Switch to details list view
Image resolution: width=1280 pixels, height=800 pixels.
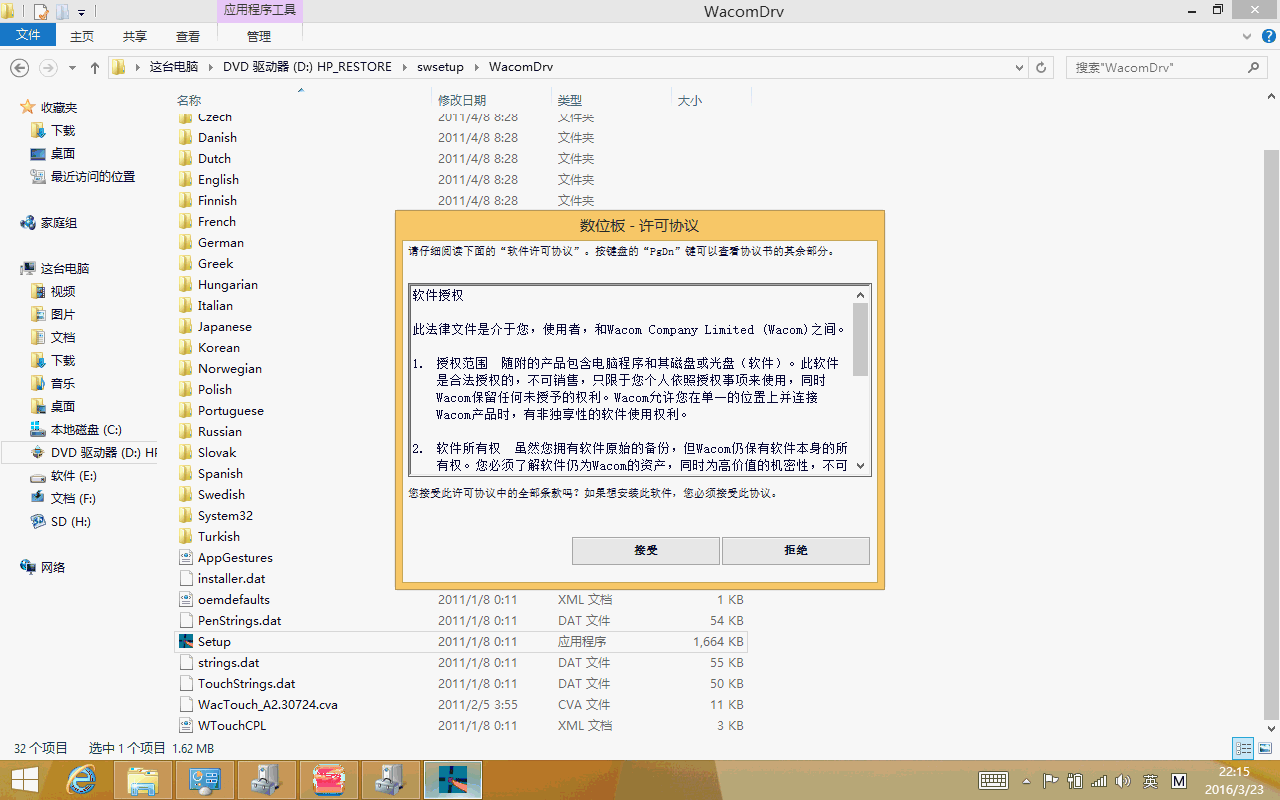[x=1243, y=748]
